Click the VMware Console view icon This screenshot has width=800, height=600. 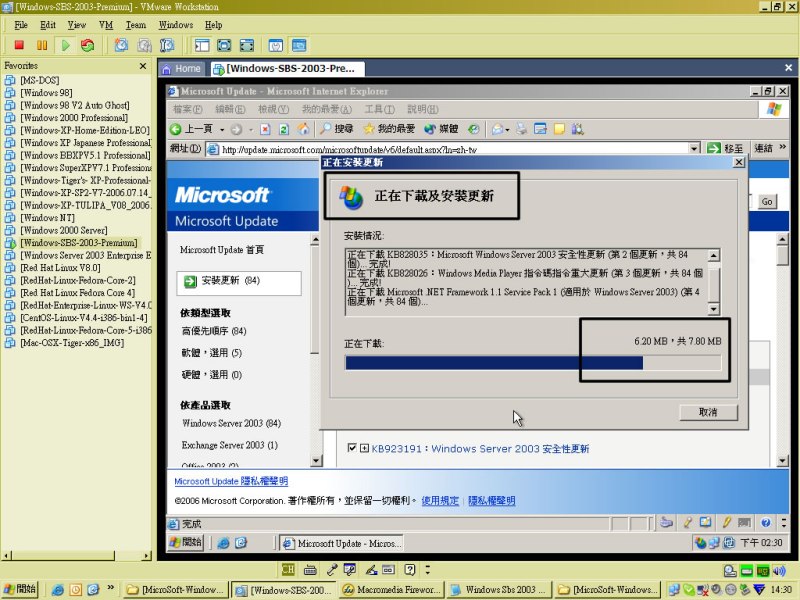299,45
